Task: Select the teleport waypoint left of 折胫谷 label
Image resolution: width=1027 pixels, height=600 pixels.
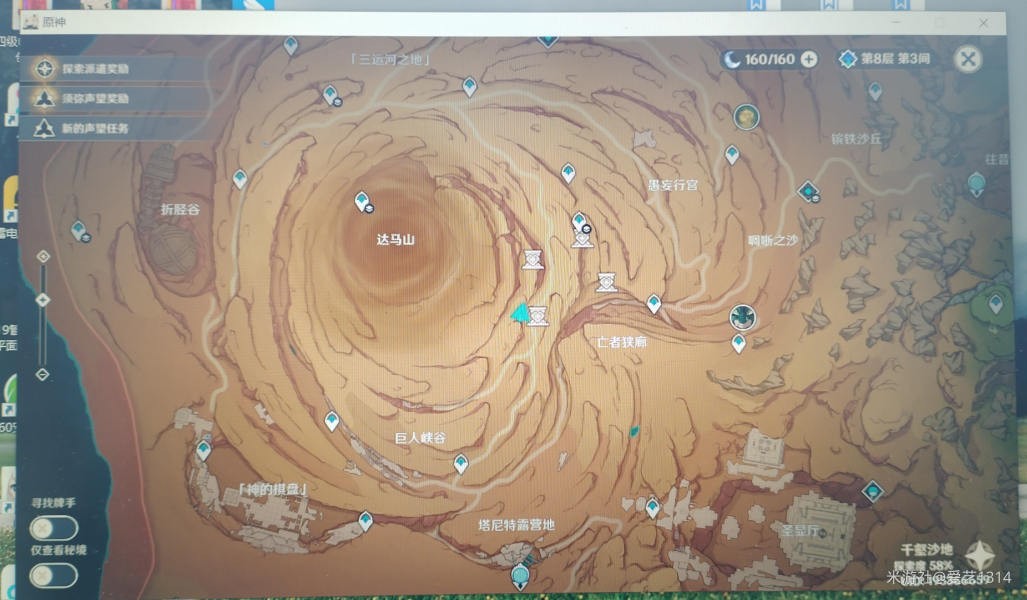Action: coord(79,231)
